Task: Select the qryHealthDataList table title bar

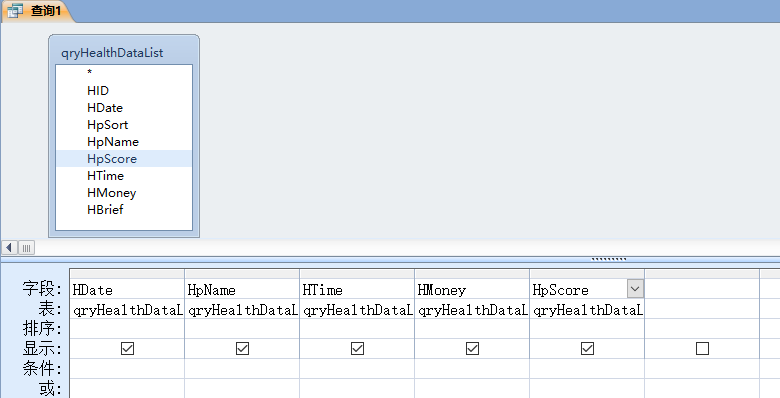Action: coord(124,52)
